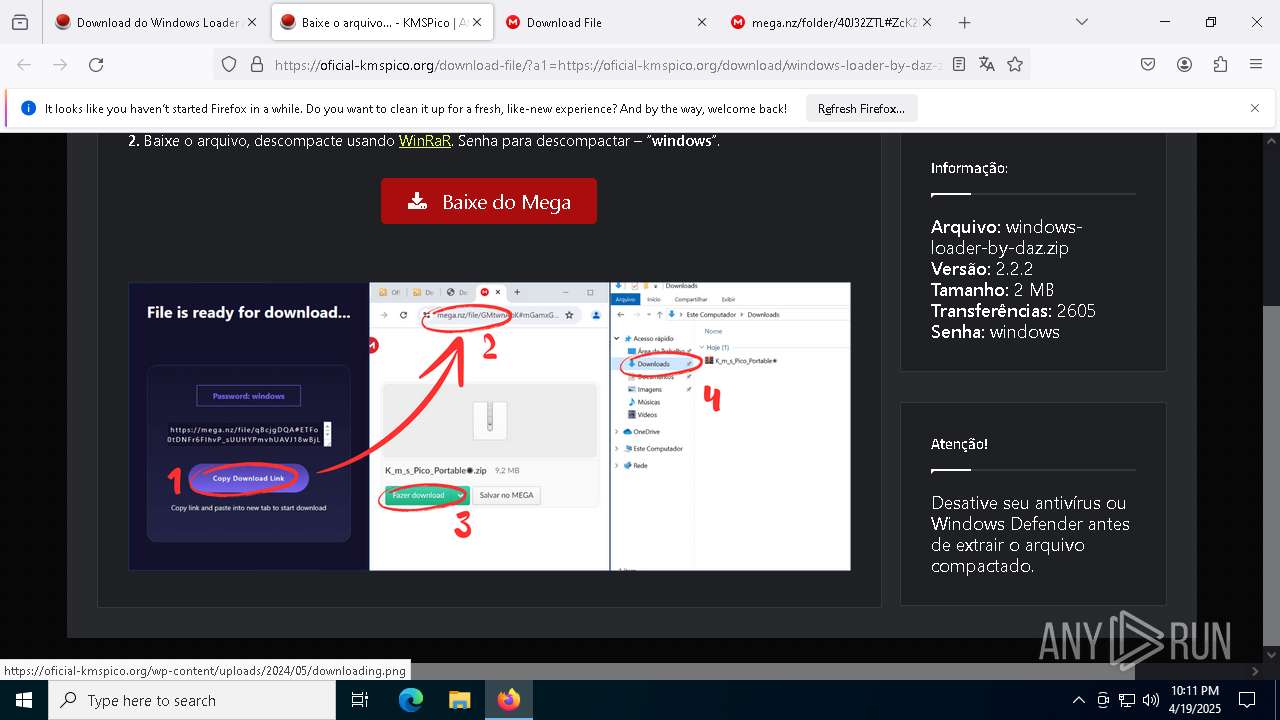Click the taskbar search box
The height and width of the screenshot is (720, 1280).
(192, 700)
